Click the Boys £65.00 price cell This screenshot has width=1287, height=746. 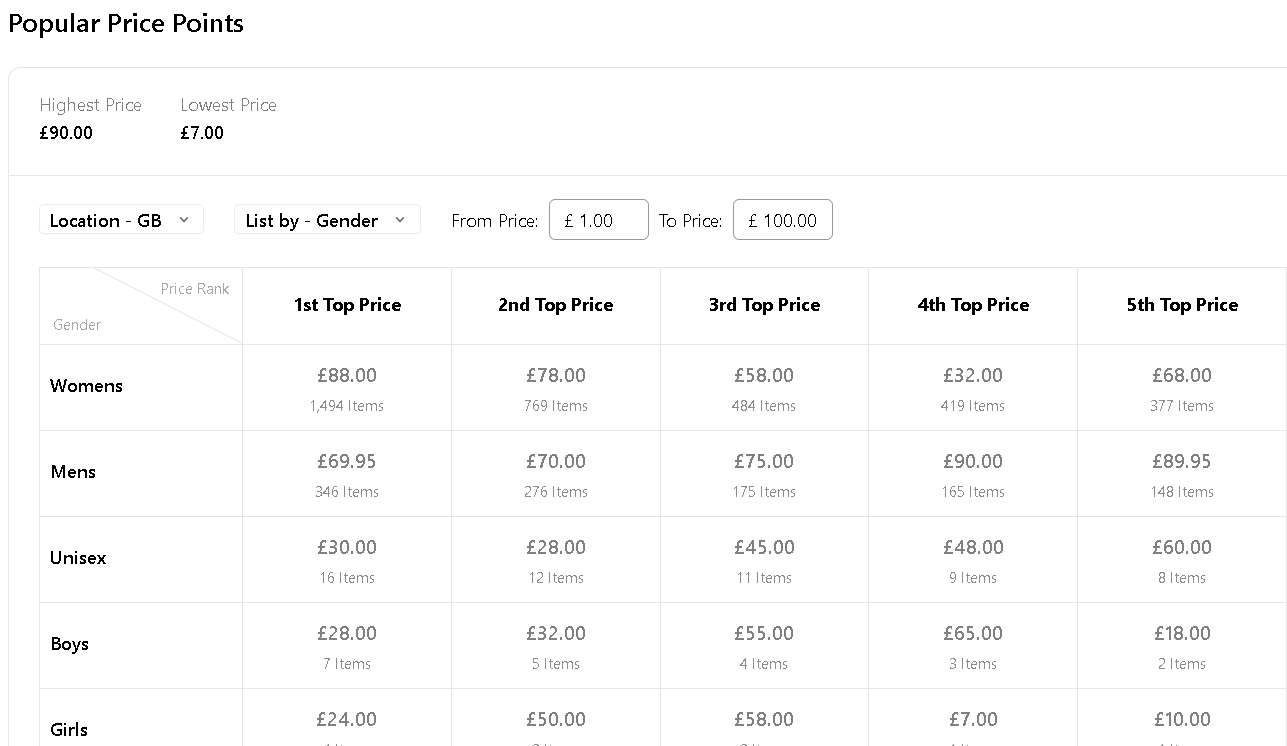(973, 646)
